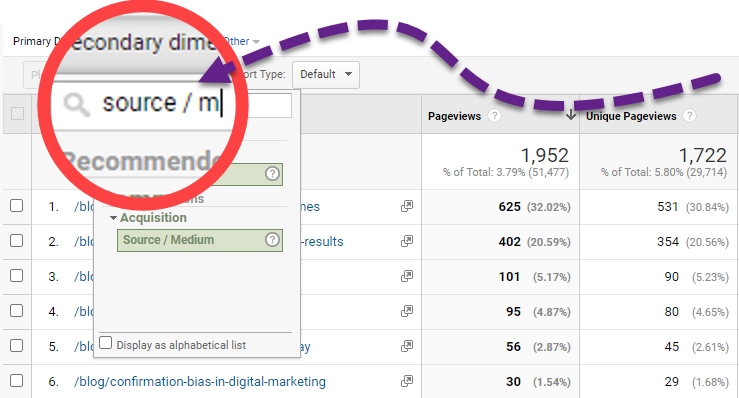The image size is (739, 398).
Task: Click the search magnifier icon
Action: click(76, 104)
